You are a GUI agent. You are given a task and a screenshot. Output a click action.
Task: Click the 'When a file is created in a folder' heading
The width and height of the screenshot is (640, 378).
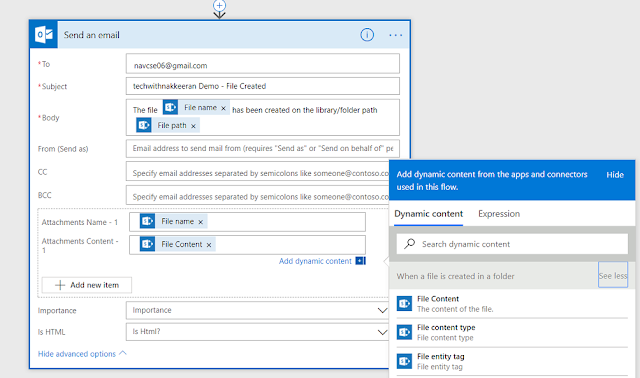click(456, 276)
